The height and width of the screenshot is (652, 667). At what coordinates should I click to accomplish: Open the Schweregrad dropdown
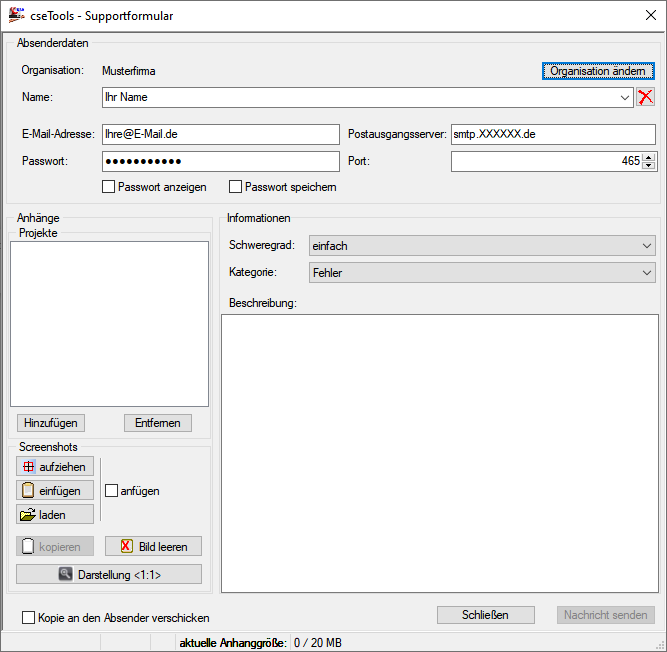point(645,245)
